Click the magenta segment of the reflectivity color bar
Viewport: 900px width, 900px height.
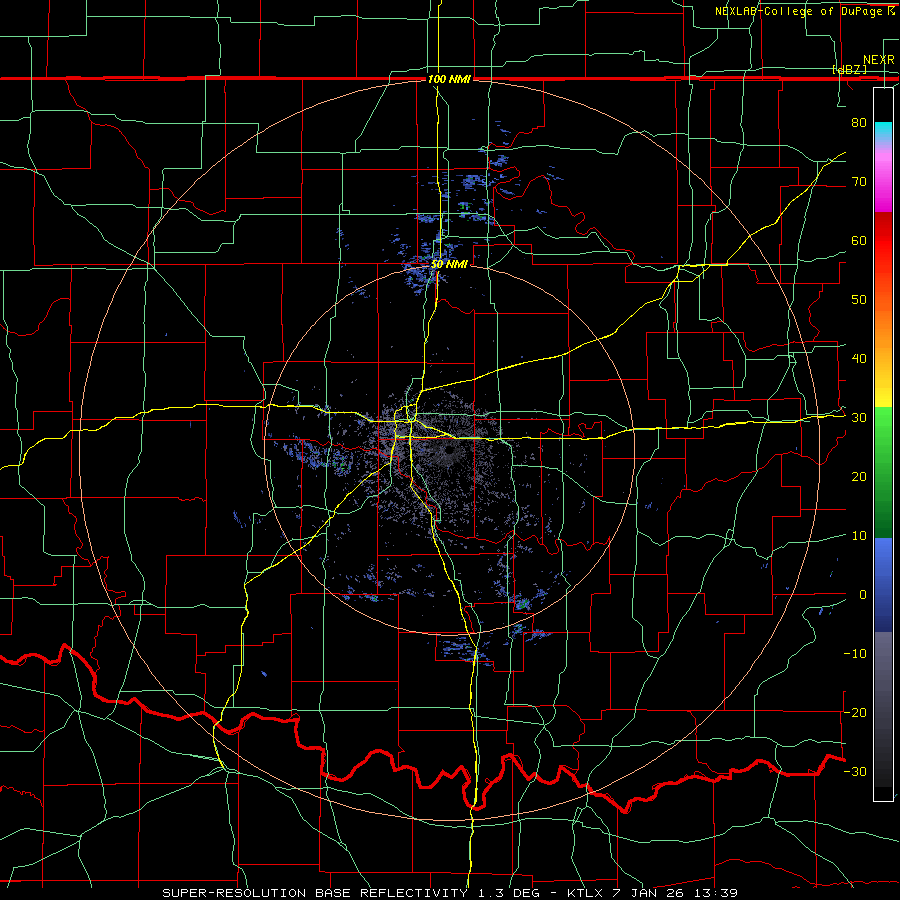coord(883,181)
